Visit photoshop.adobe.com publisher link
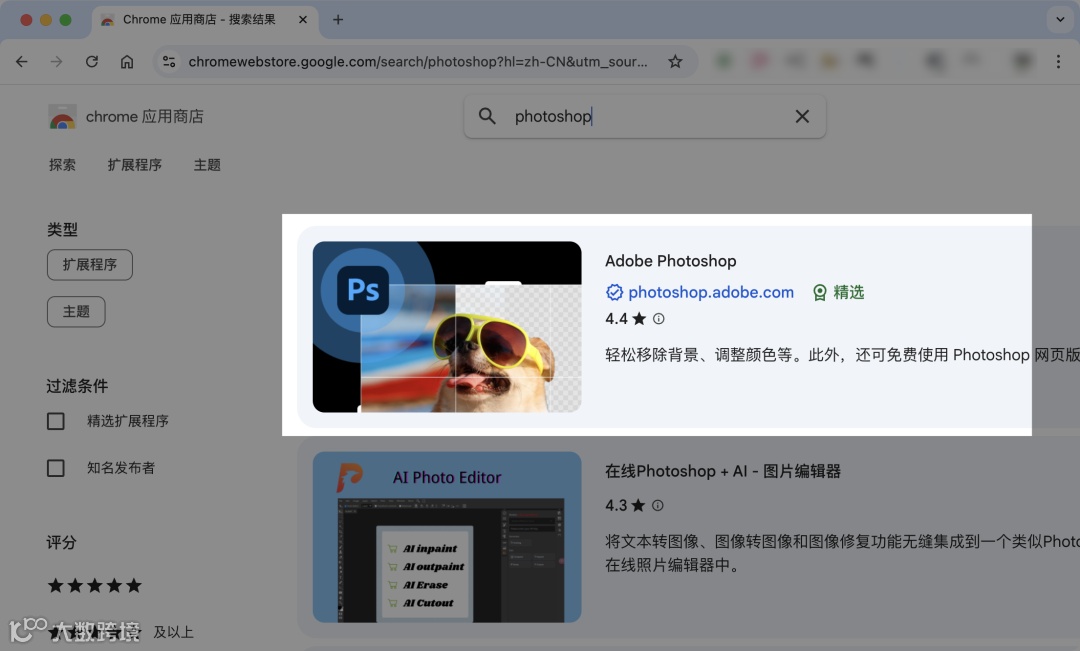 click(711, 292)
